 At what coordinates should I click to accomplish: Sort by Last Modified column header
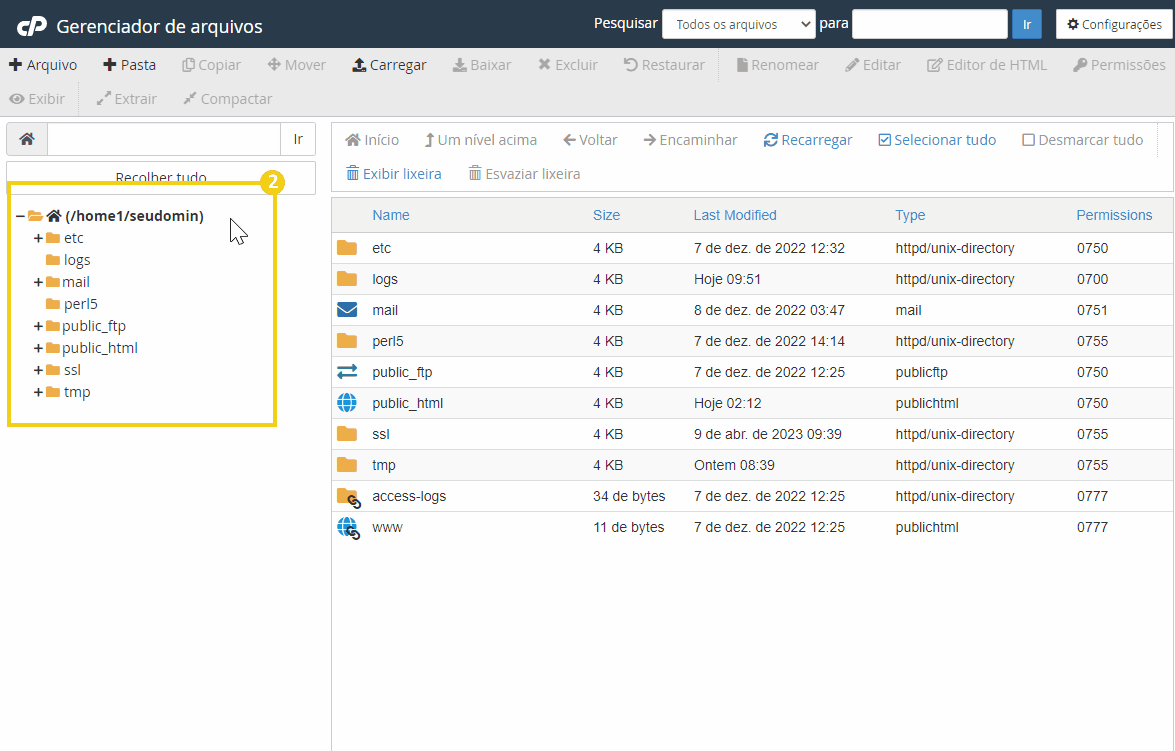coord(734,215)
